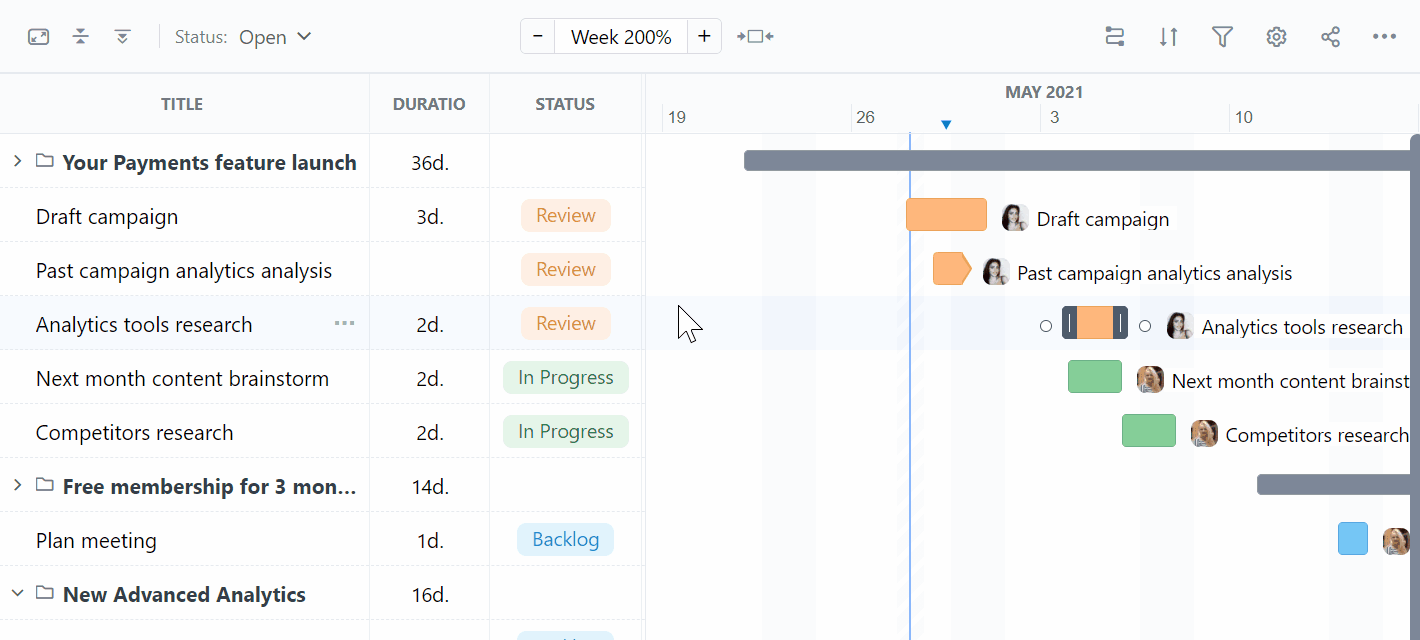Click Plan meeting 1d. duration cell
The height and width of the screenshot is (640, 1420).
[x=430, y=541]
